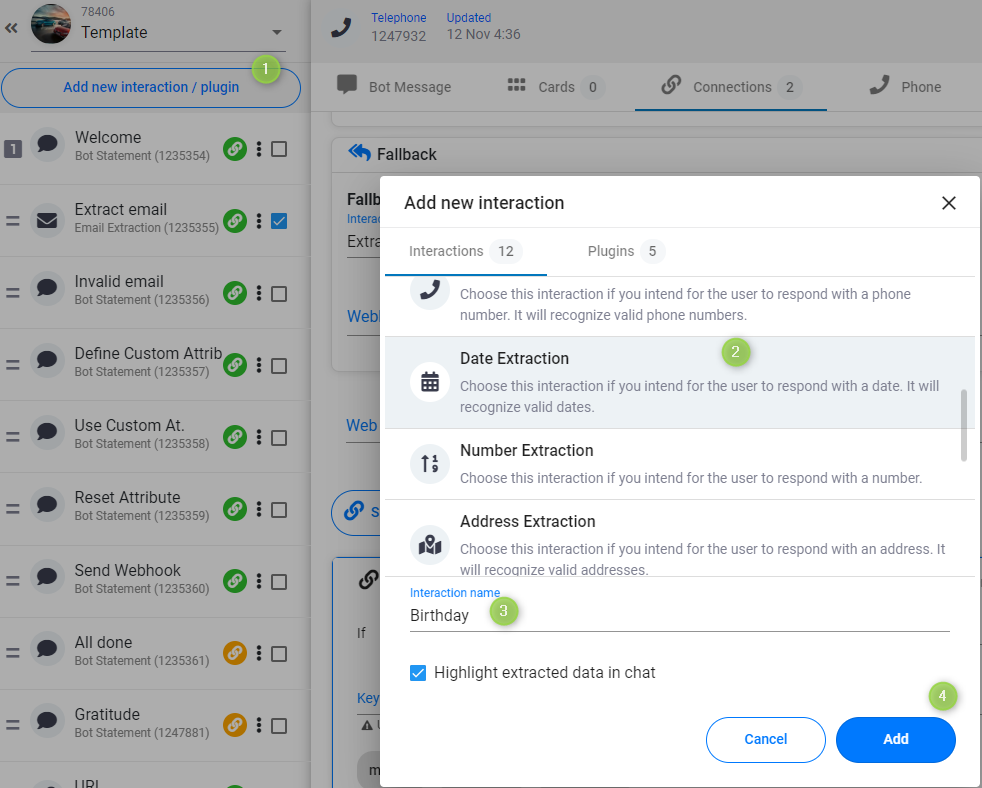The height and width of the screenshot is (788, 982).
Task: Click green link icon on Send Webhook row
Action: [235, 581]
